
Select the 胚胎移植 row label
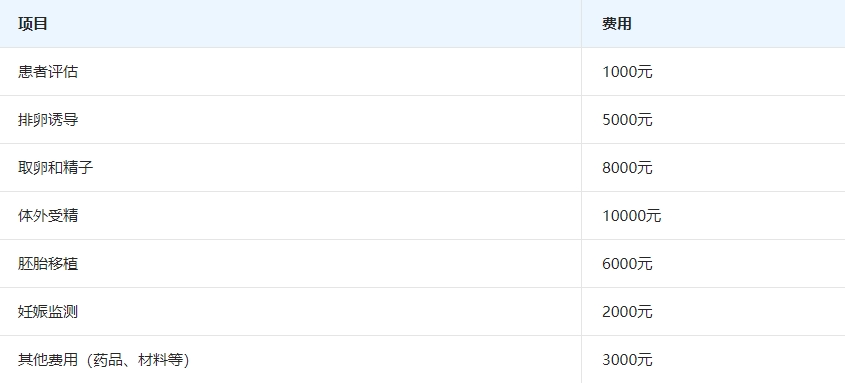tap(48, 263)
